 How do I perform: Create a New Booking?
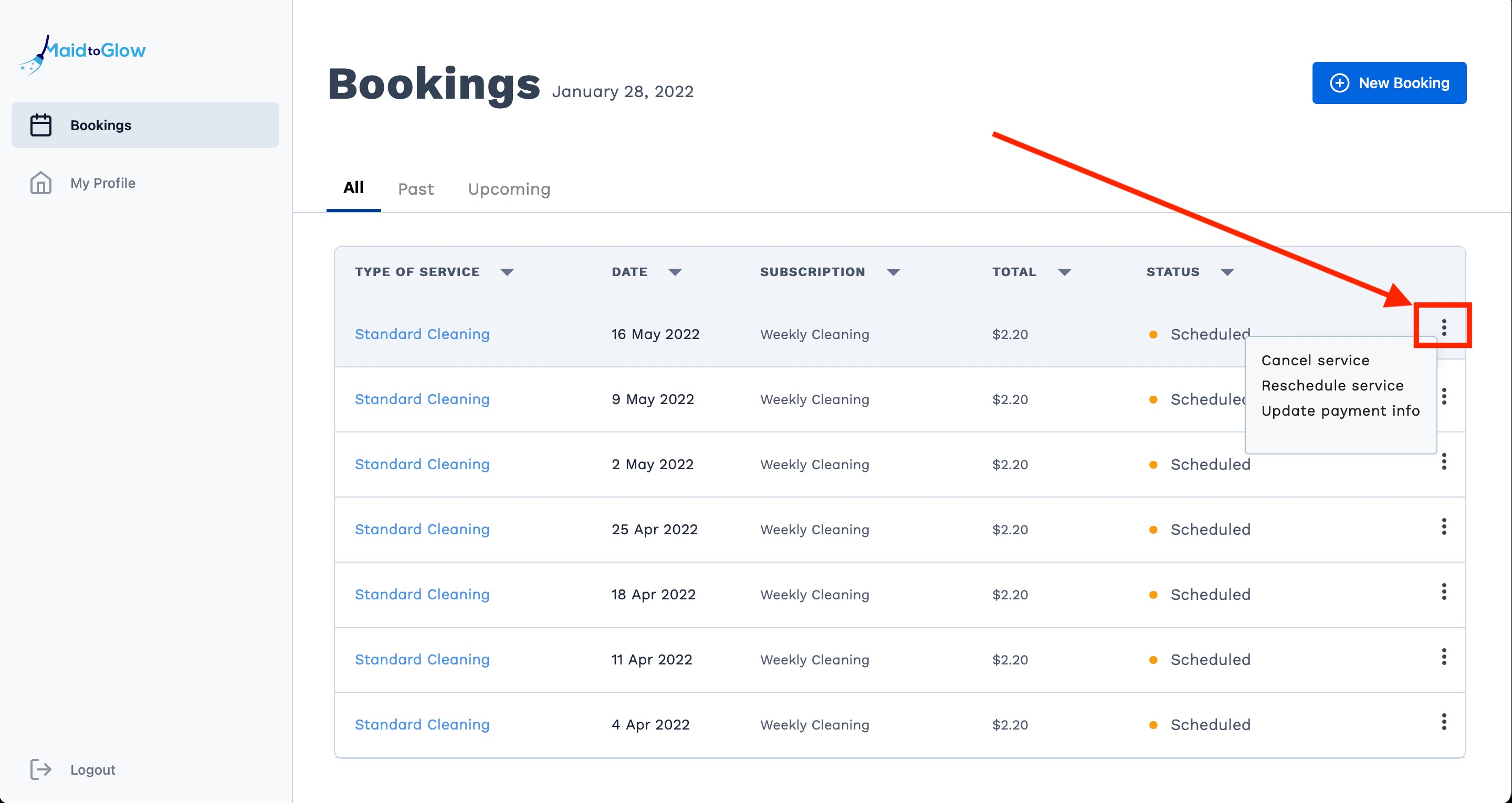[1389, 83]
